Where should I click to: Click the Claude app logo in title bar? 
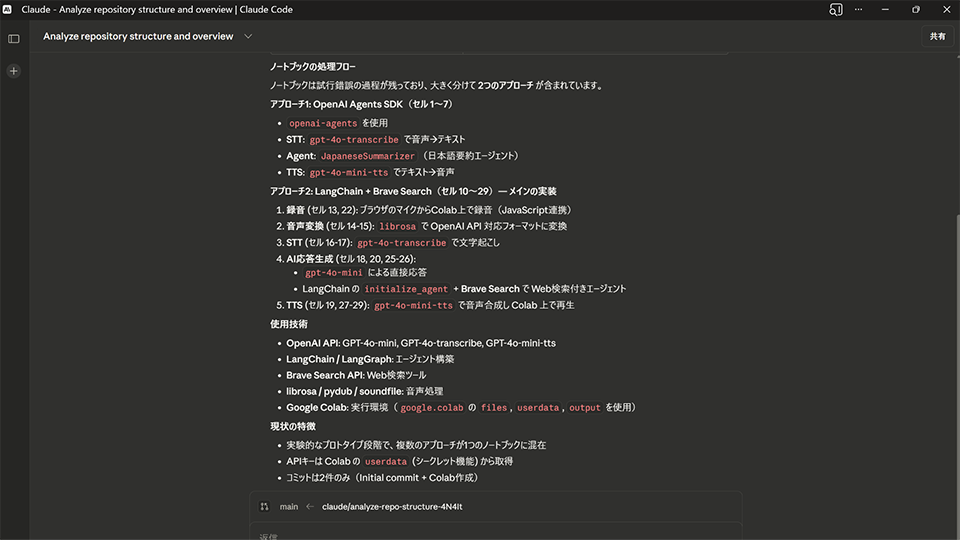coord(7,9)
